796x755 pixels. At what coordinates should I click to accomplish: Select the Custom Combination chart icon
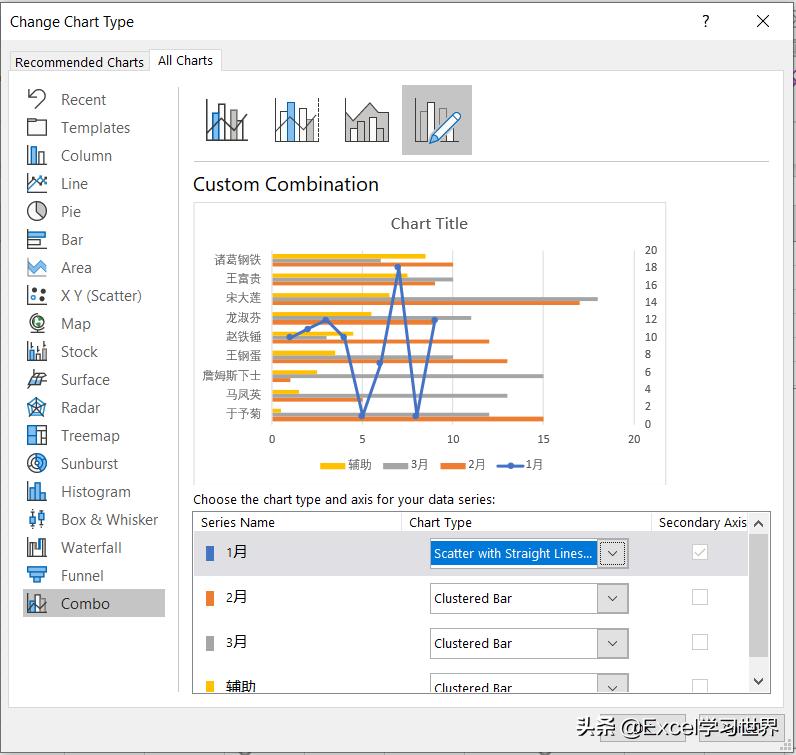point(437,120)
